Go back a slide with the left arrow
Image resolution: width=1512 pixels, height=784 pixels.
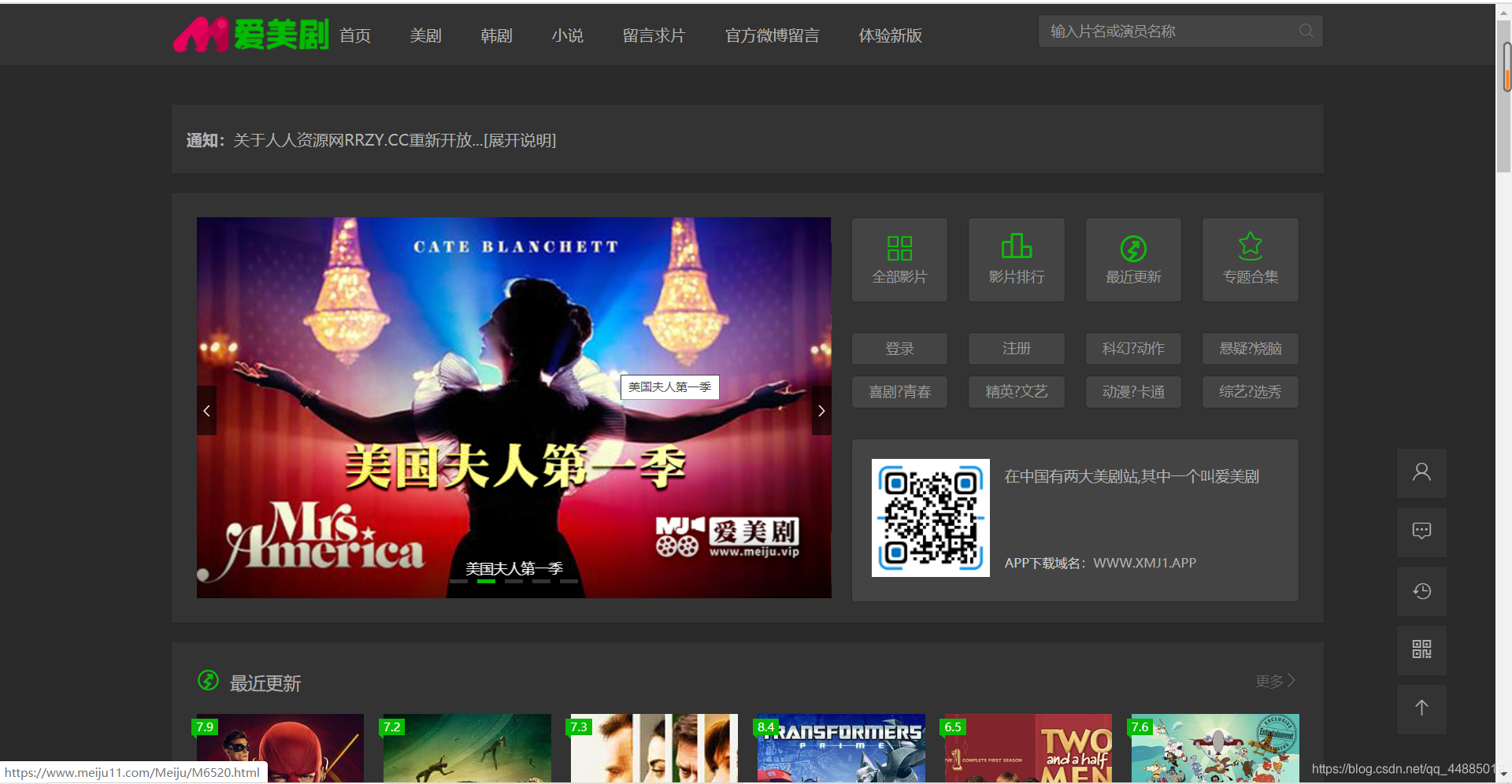(206, 410)
